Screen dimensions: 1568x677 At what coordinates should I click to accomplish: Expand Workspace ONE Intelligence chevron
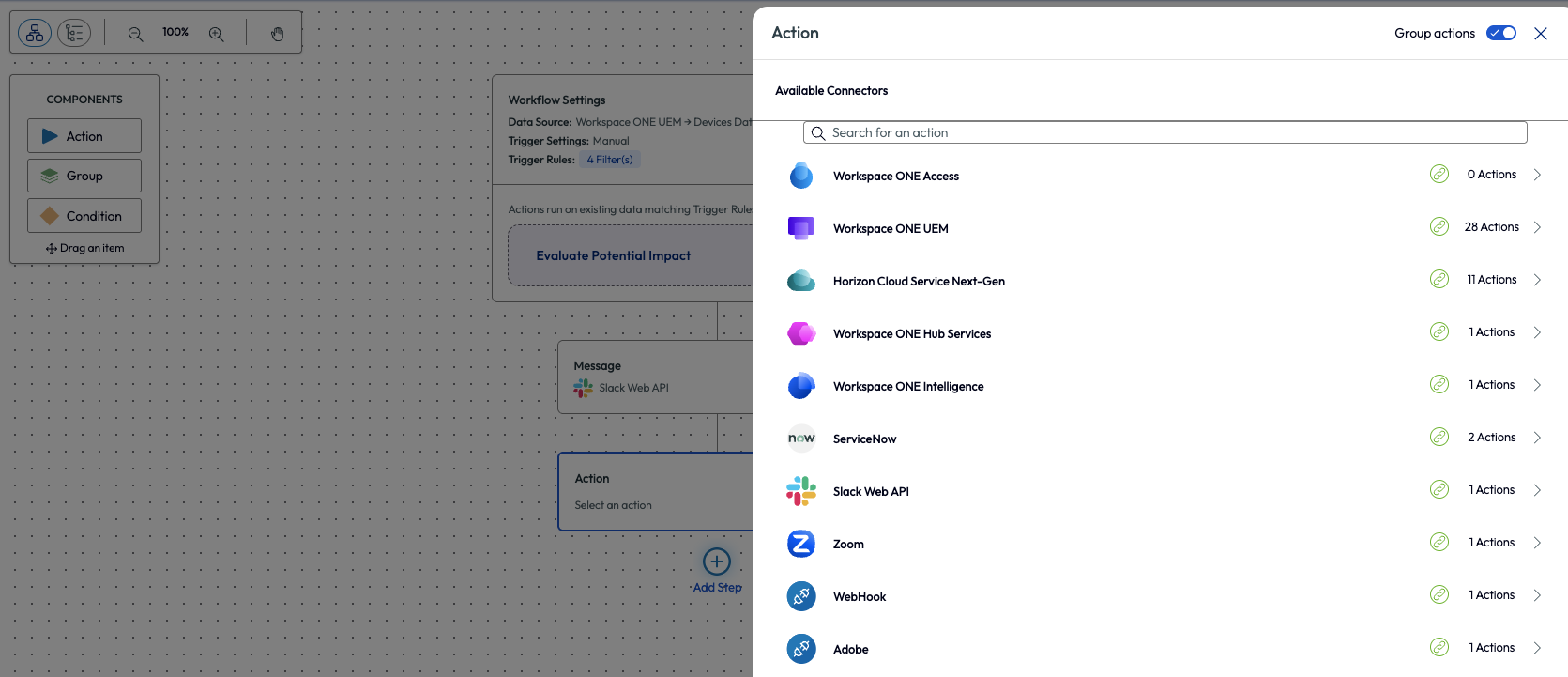tap(1537, 385)
